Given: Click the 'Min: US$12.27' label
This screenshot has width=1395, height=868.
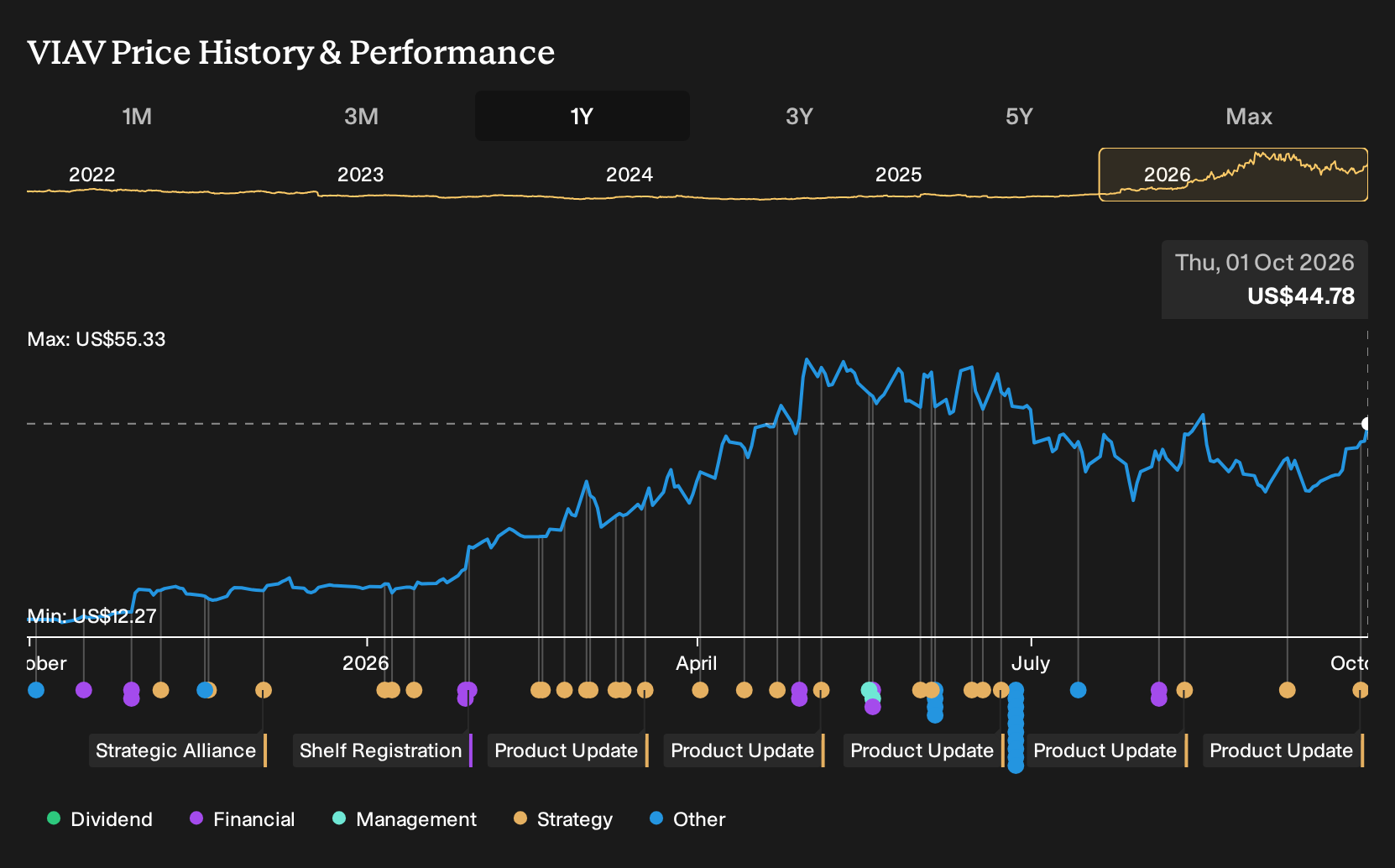Looking at the screenshot, I should 91,616.
